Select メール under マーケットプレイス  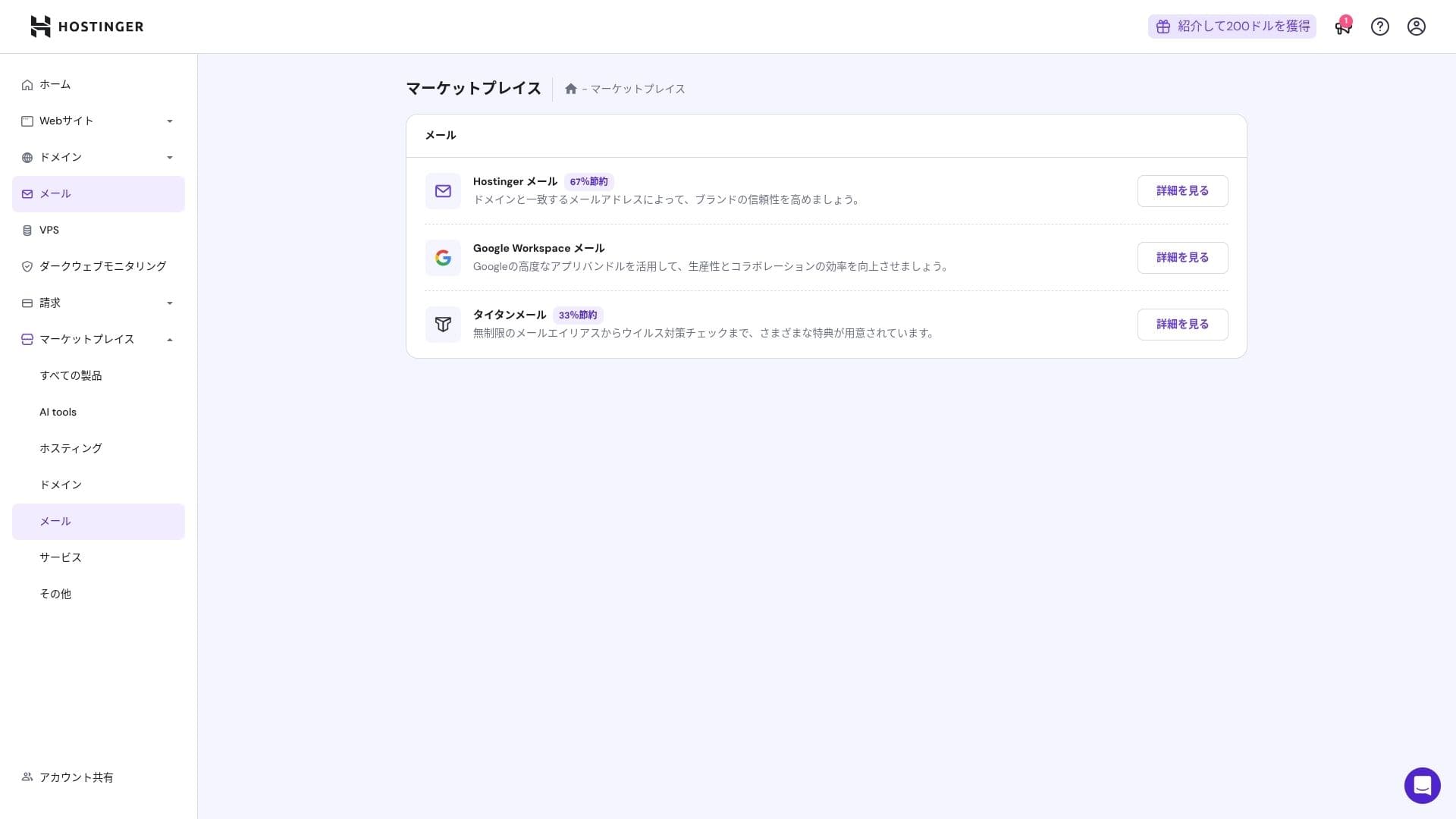[x=99, y=522]
